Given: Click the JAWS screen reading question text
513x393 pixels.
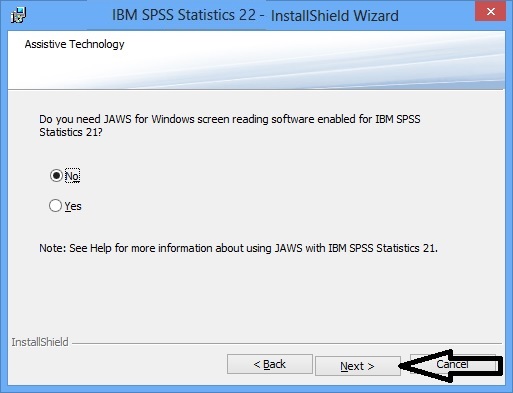Looking at the screenshot, I should point(230,126).
